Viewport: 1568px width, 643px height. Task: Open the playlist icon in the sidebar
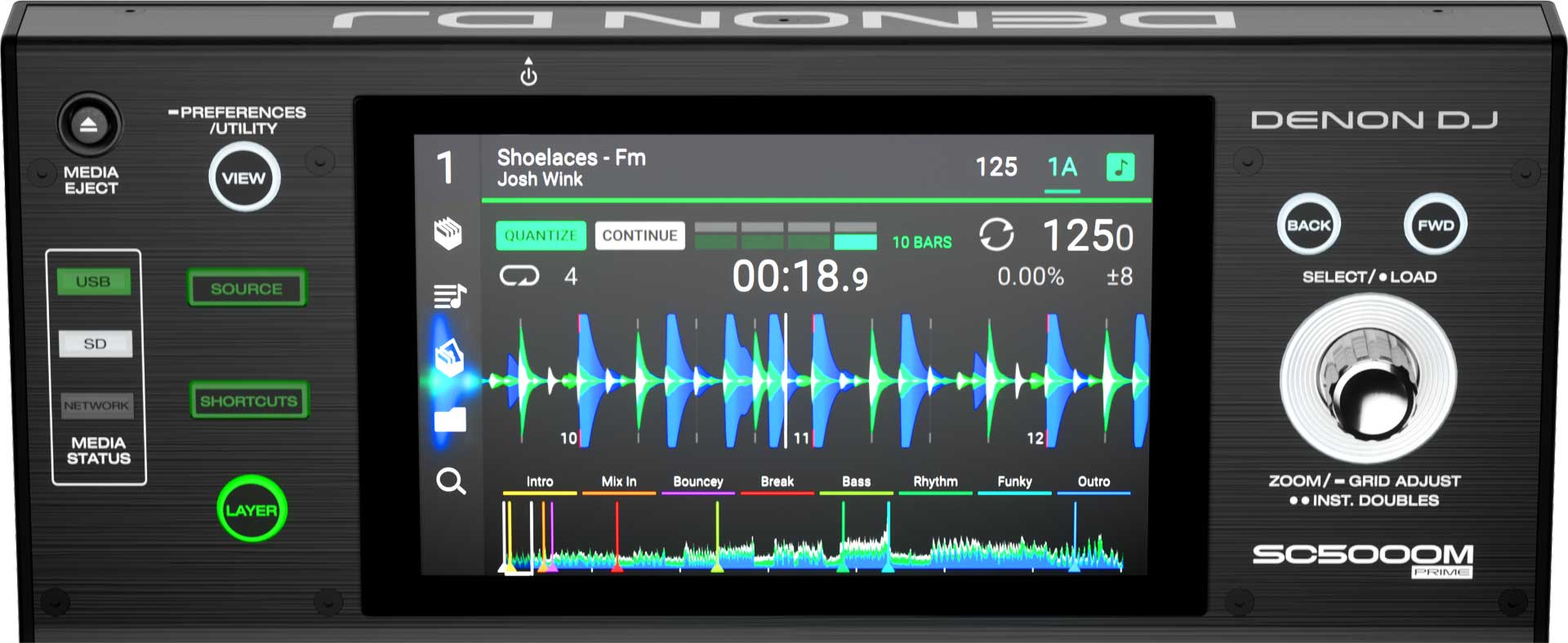(x=449, y=295)
